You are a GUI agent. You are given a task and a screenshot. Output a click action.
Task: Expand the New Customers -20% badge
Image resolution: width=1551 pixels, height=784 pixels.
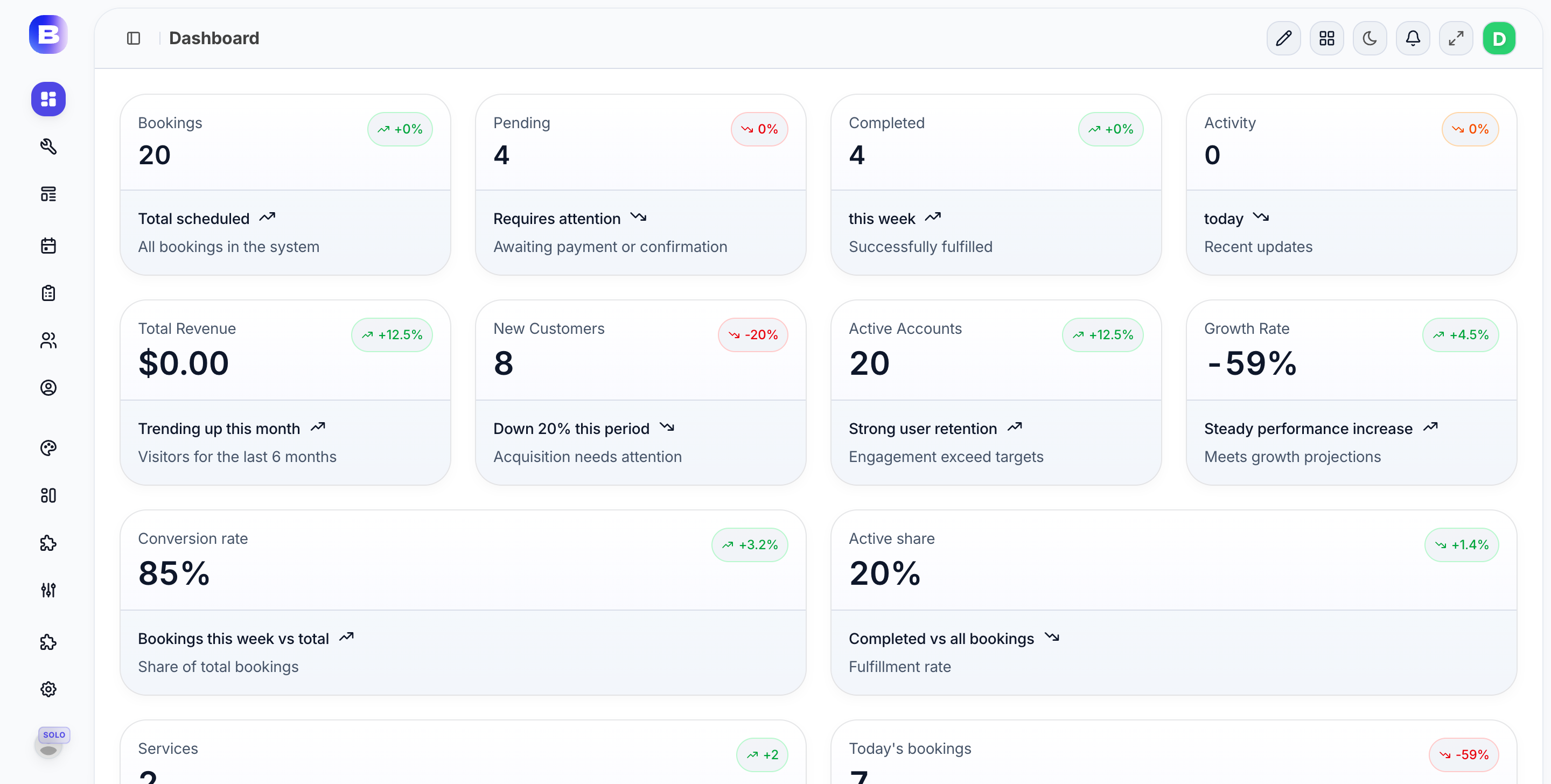click(x=753, y=335)
